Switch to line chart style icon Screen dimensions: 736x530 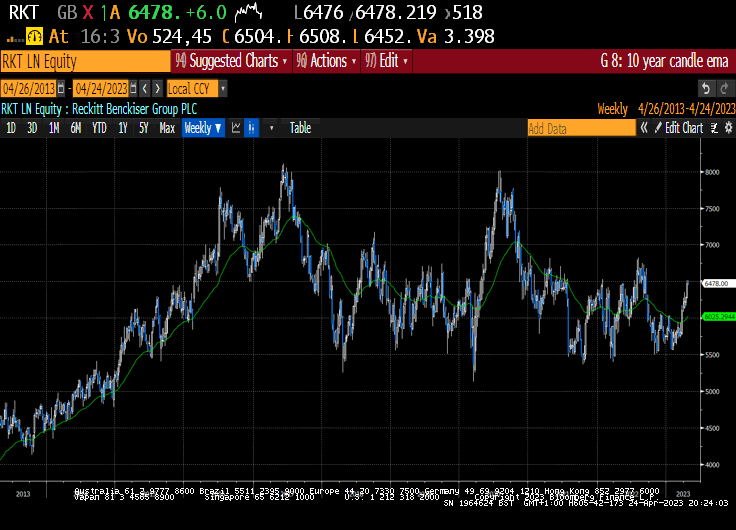coord(236,128)
